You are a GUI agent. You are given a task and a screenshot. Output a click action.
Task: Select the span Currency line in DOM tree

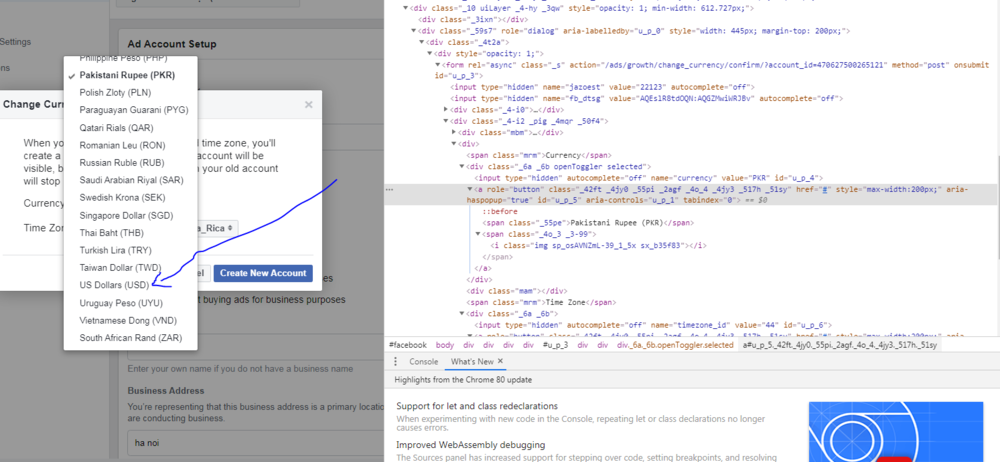(x=540, y=155)
